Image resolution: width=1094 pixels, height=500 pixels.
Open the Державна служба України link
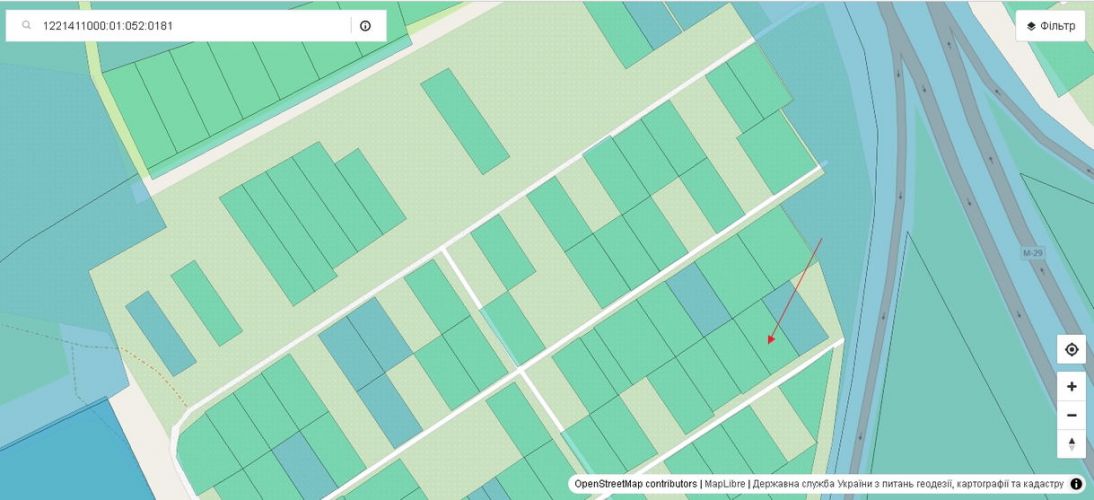[x=907, y=484]
